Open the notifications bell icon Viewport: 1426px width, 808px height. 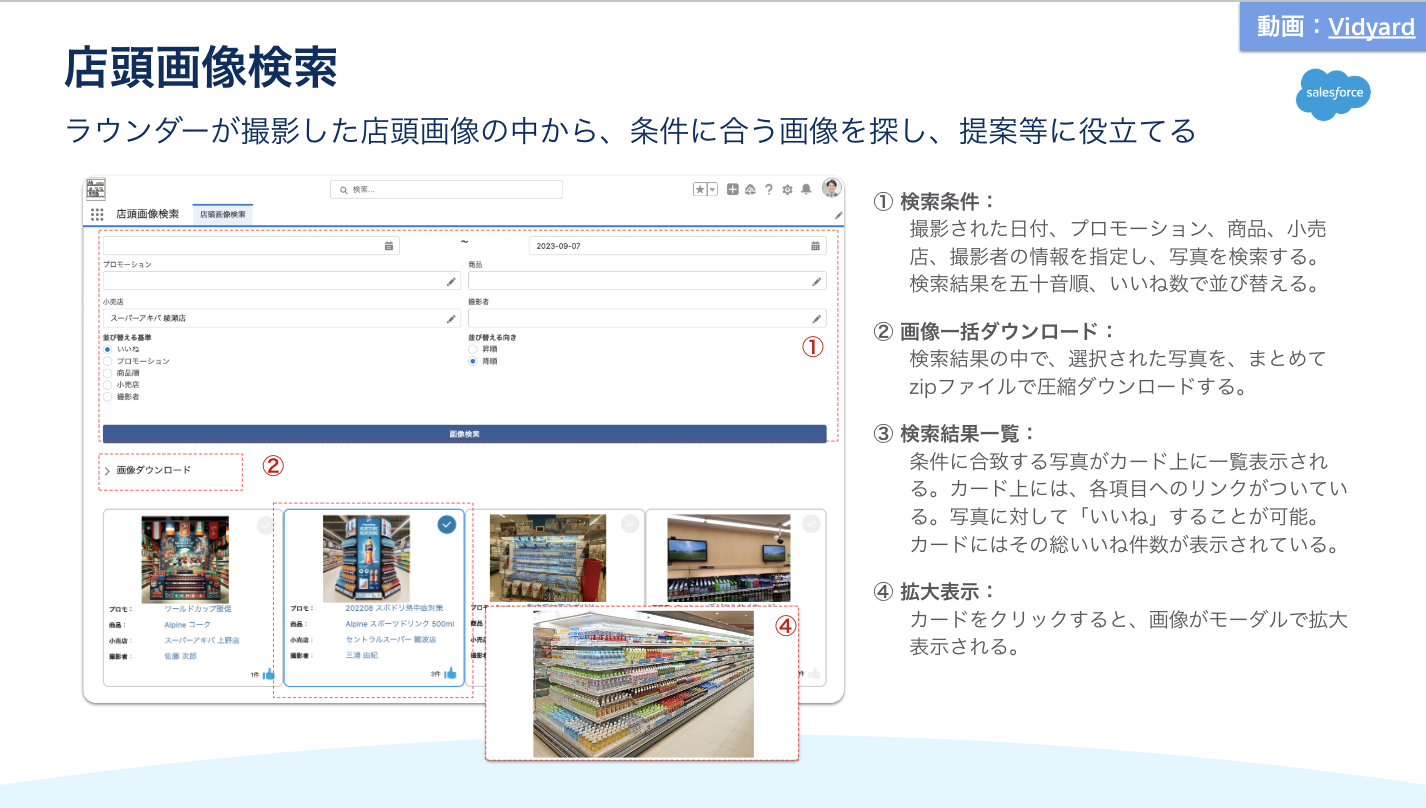click(x=806, y=189)
